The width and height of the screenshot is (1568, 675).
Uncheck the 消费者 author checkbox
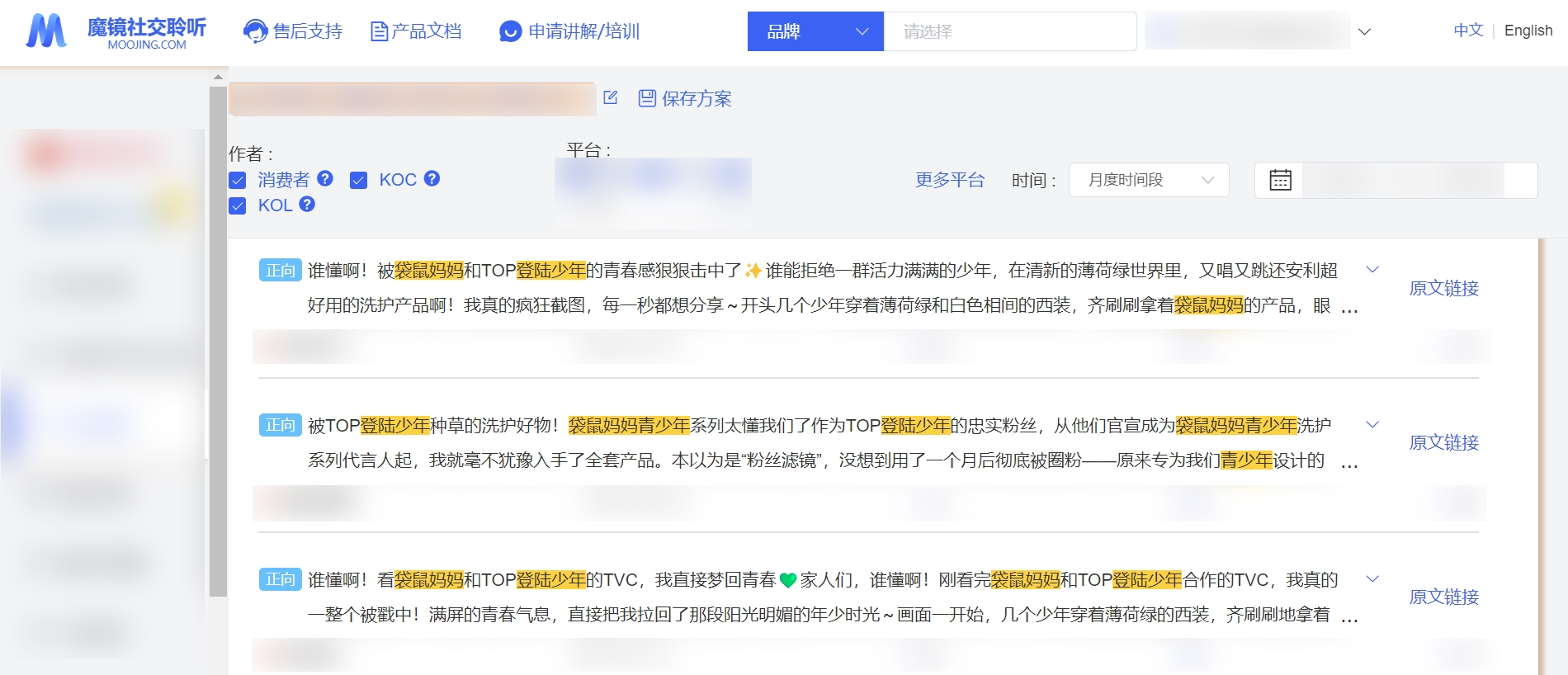(x=238, y=180)
